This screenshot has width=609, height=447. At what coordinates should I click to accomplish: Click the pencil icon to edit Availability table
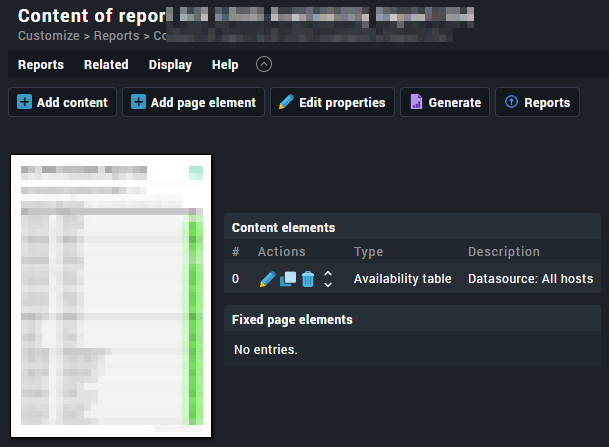click(267, 279)
